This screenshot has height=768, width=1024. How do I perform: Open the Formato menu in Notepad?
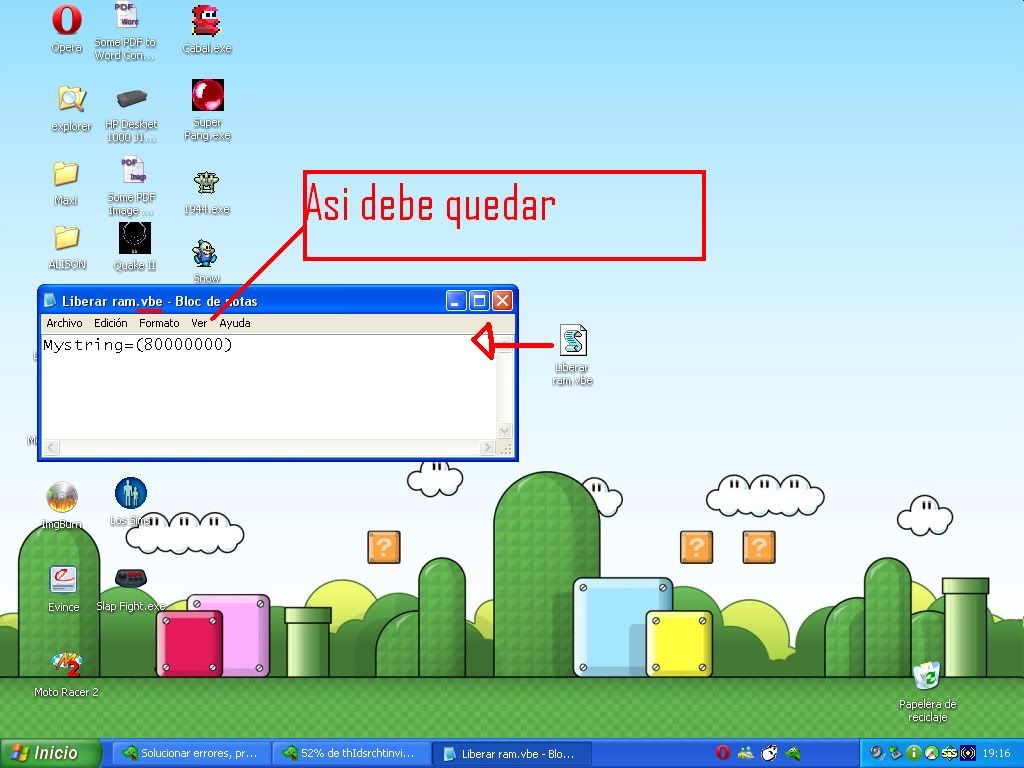tap(159, 323)
